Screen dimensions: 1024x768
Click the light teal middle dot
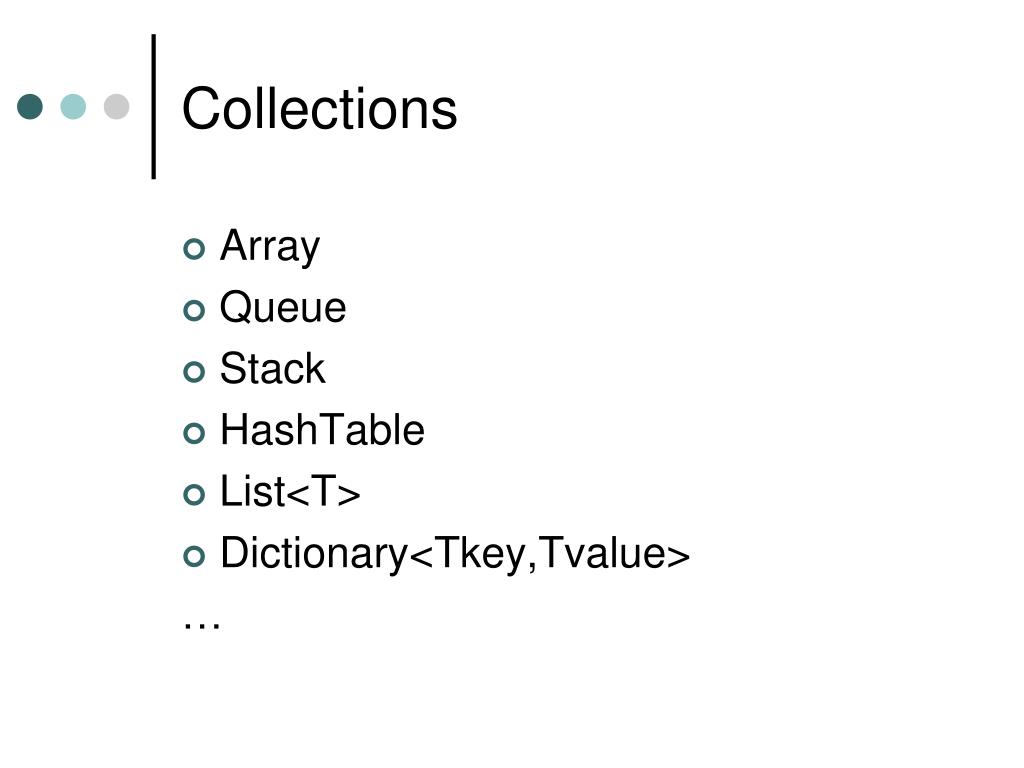(73, 106)
